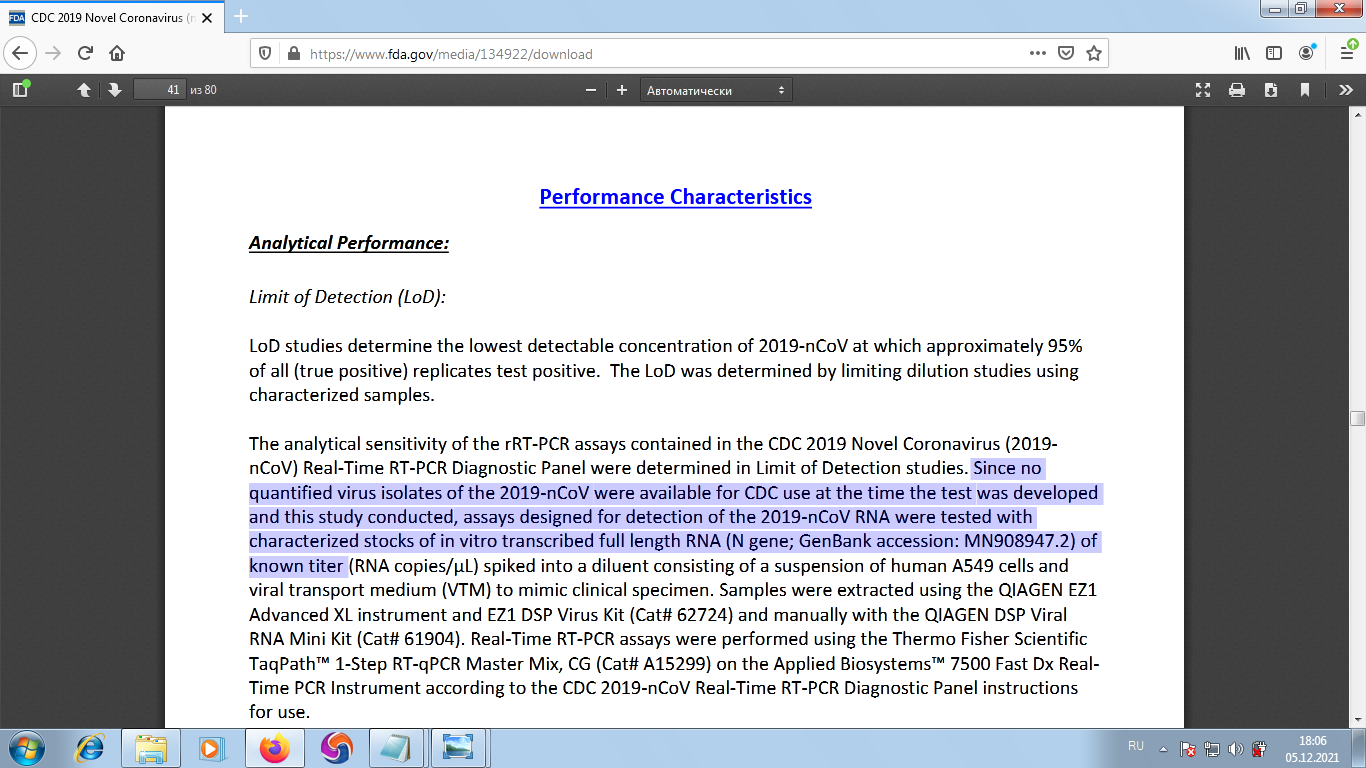Enter presentation mode in PDF viewer
Image resolution: width=1366 pixels, height=768 pixels.
[x=1203, y=89]
